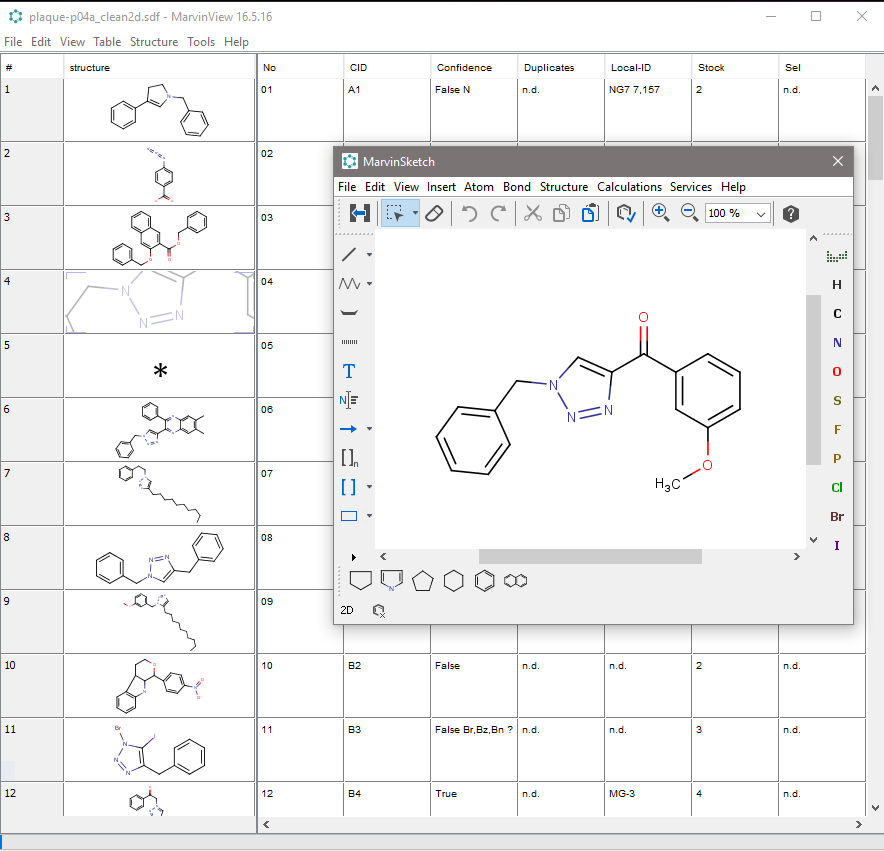The height and width of the screenshot is (851, 884).
Task: Click the clean structure icon beside 2D
Action: pos(379,611)
